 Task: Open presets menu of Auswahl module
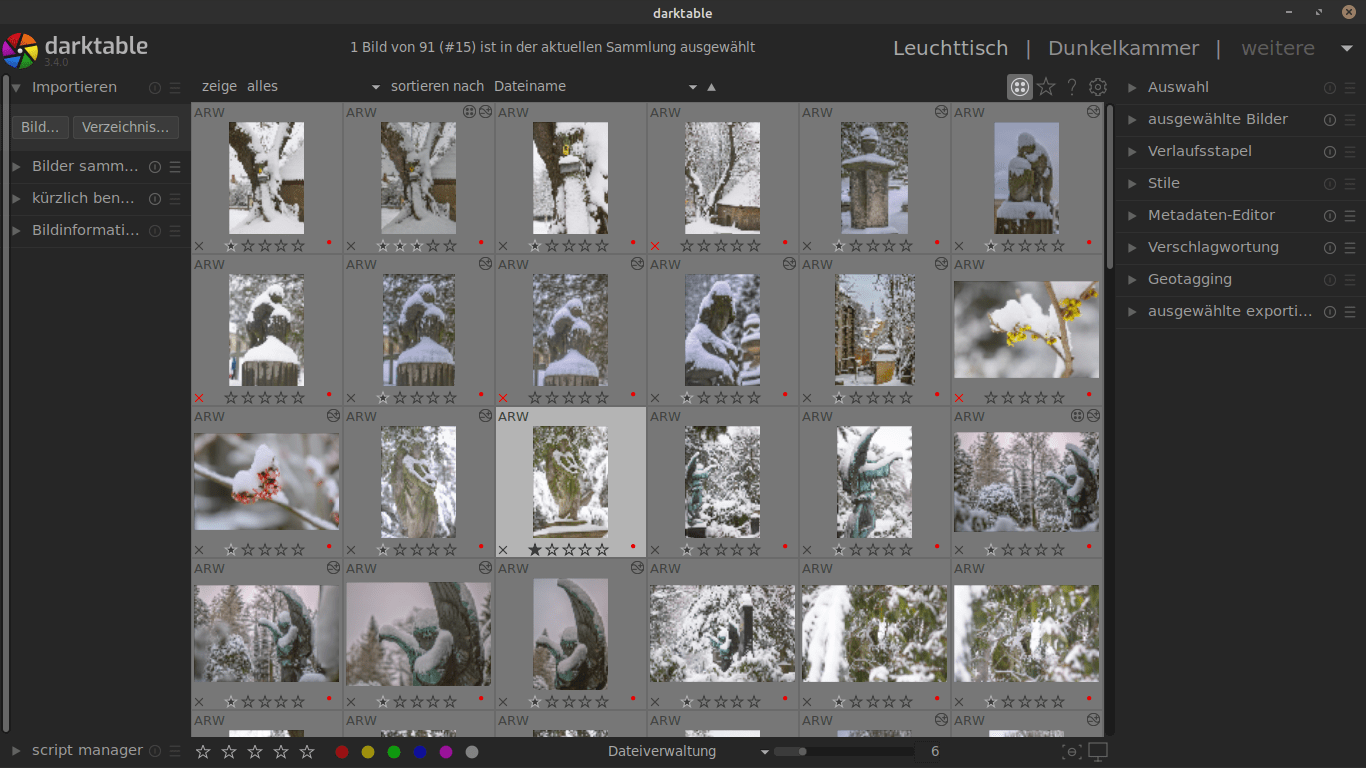1350,88
